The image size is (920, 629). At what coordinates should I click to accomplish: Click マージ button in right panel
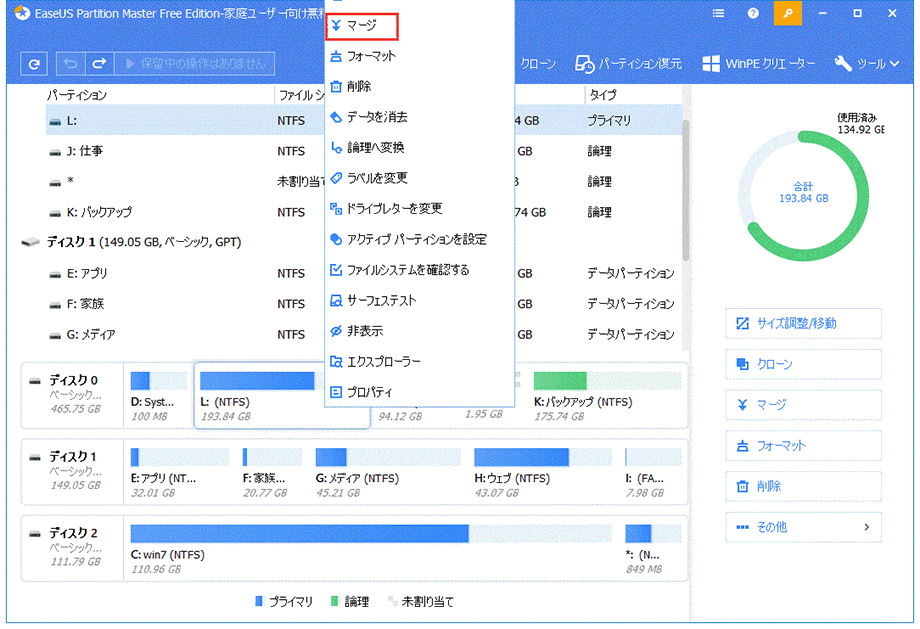click(x=803, y=405)
